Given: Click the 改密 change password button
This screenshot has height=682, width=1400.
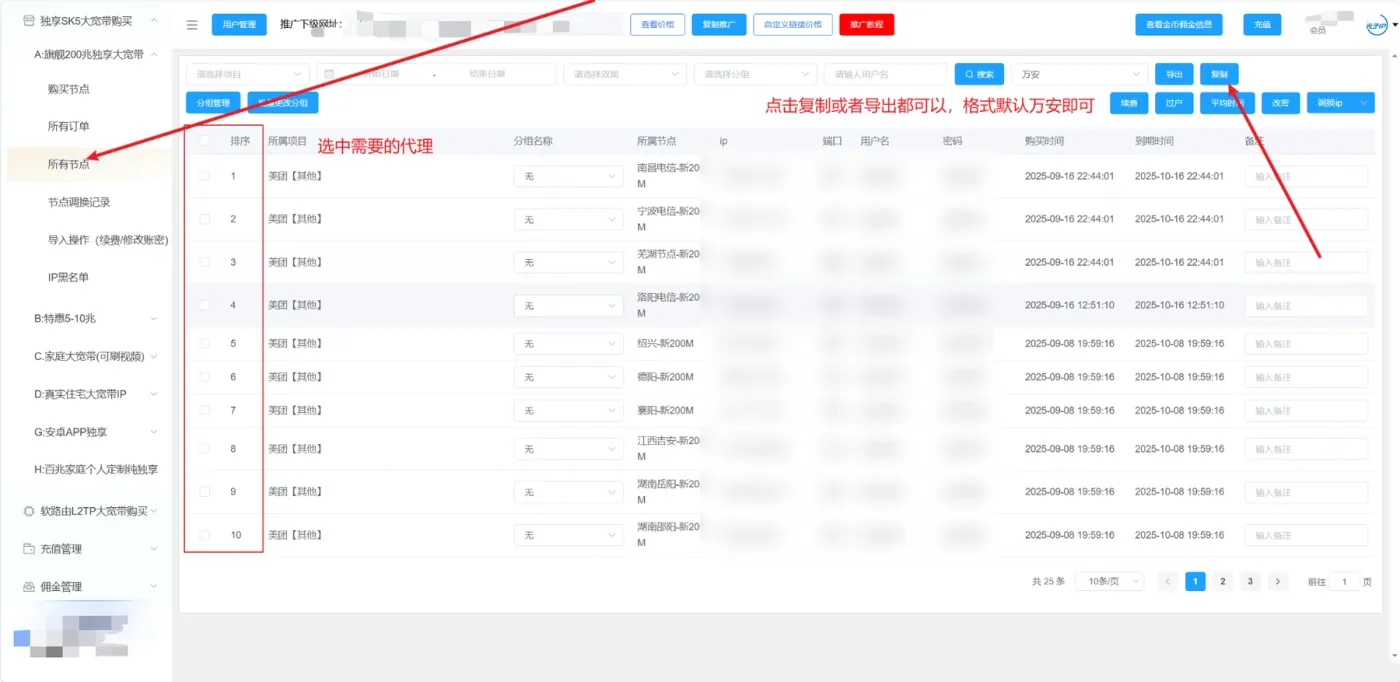Looking at the screenshot, I should [x=1280, y=102].
